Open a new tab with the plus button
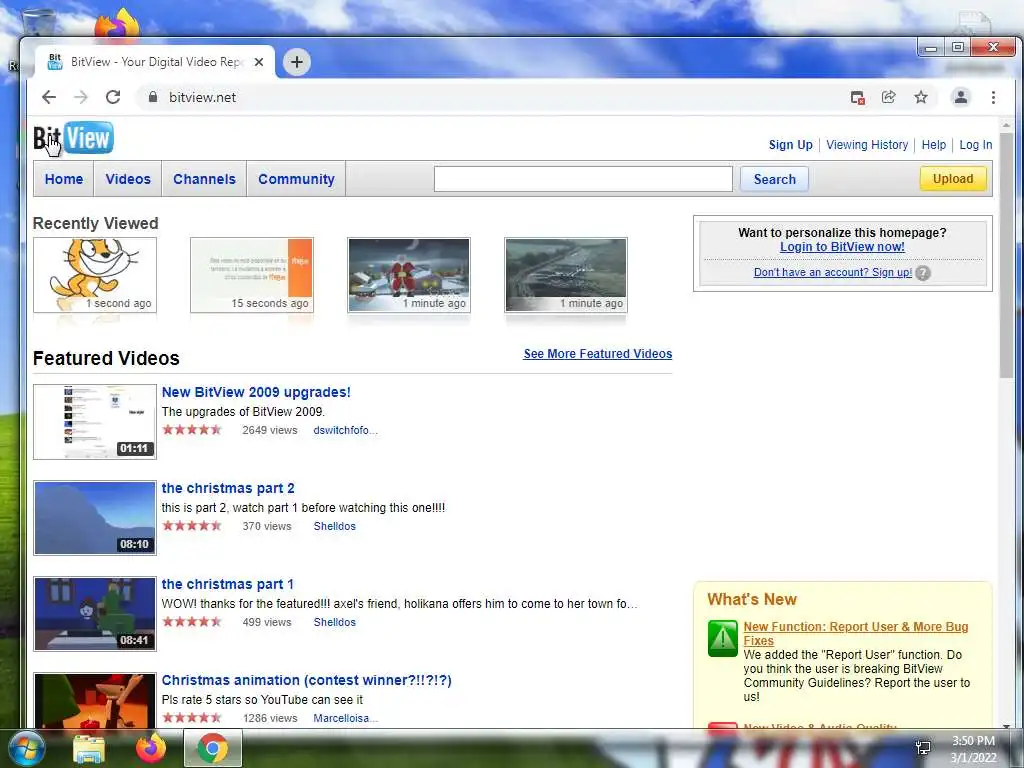 point(296,62)
